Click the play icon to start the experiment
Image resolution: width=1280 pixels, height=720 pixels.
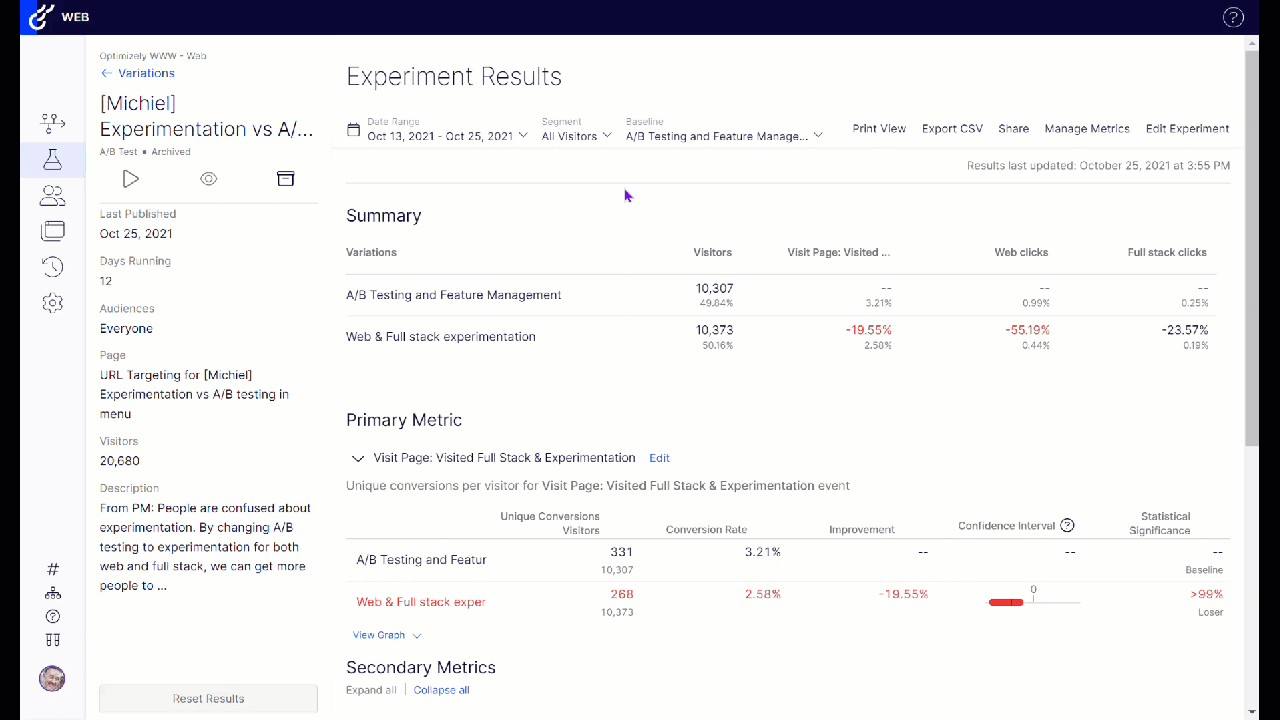point(131,179)
